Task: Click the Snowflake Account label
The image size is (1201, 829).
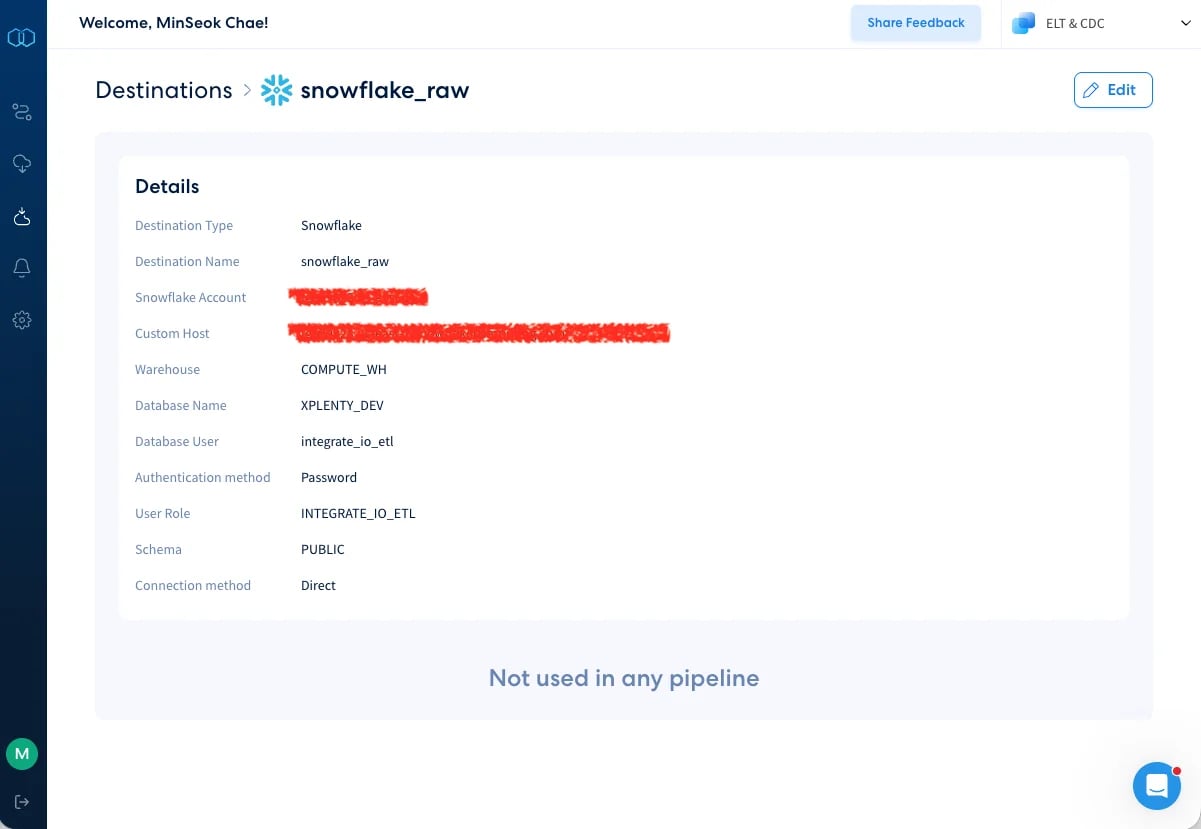Action: 190,298
